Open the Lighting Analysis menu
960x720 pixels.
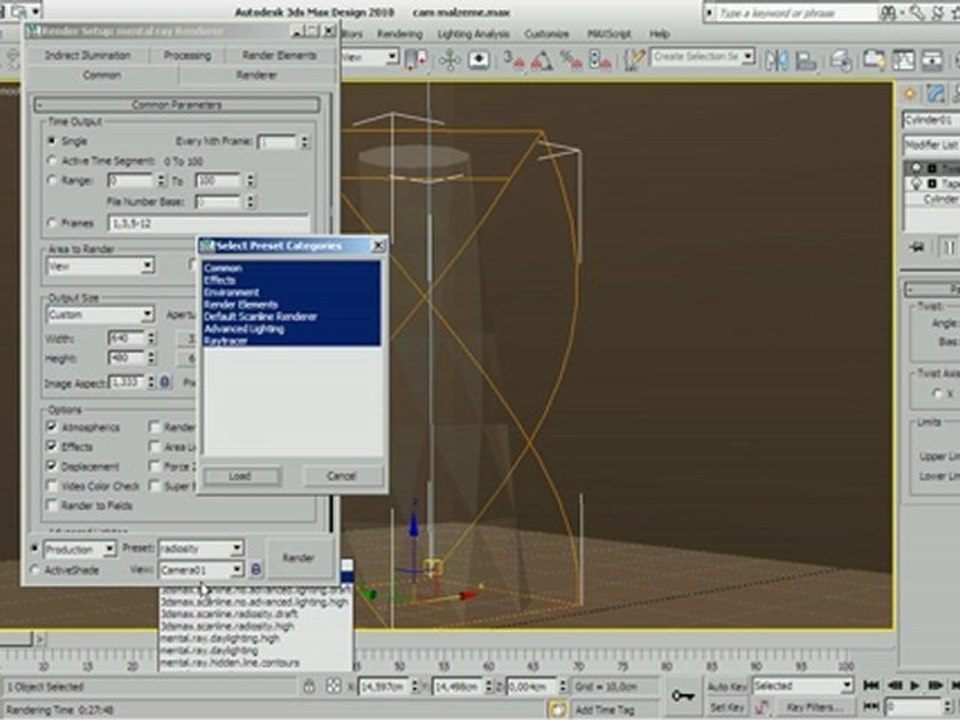pos(473,34)
